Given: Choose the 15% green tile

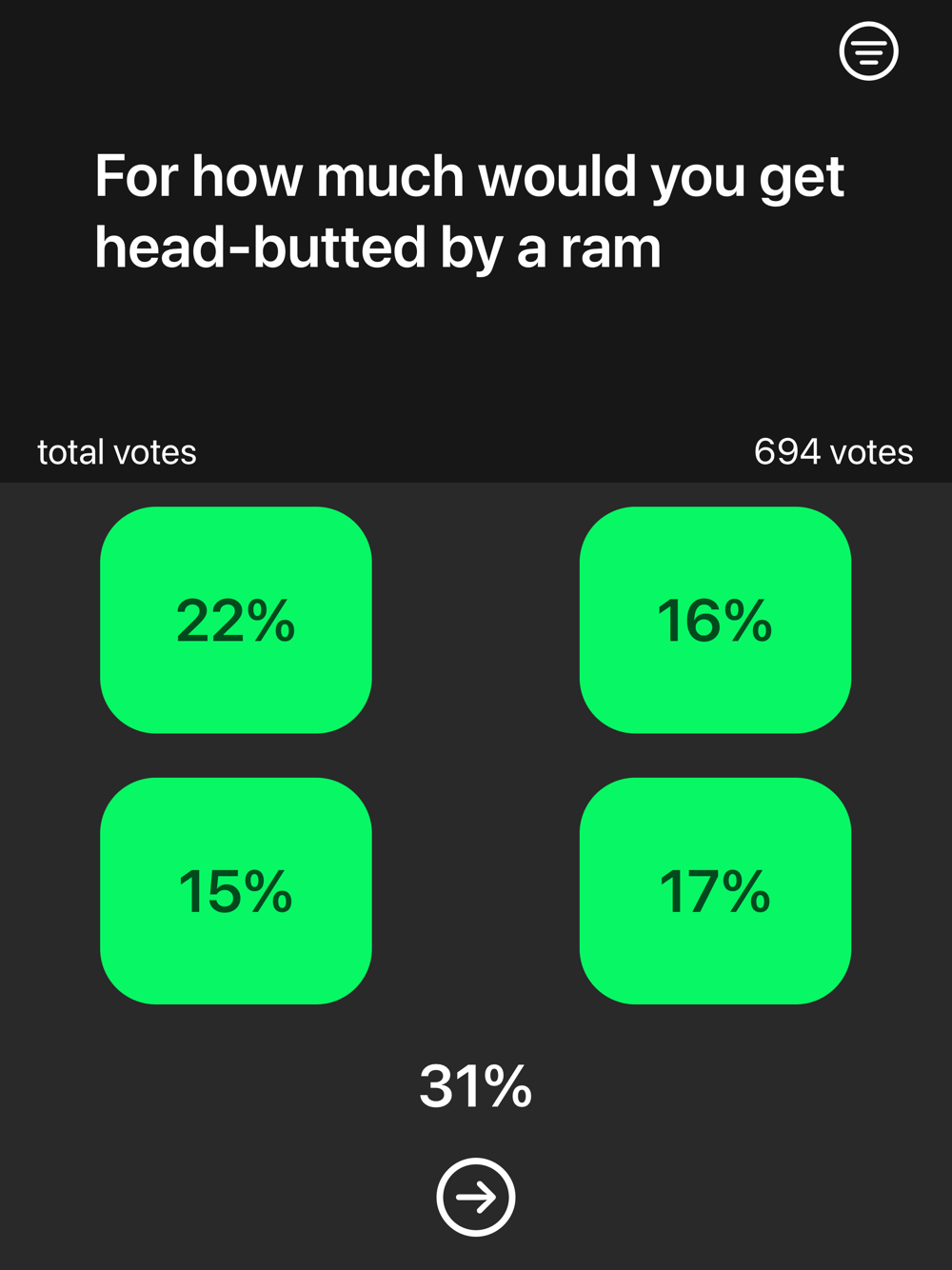Looking at the screenshot, I should 236,891.
